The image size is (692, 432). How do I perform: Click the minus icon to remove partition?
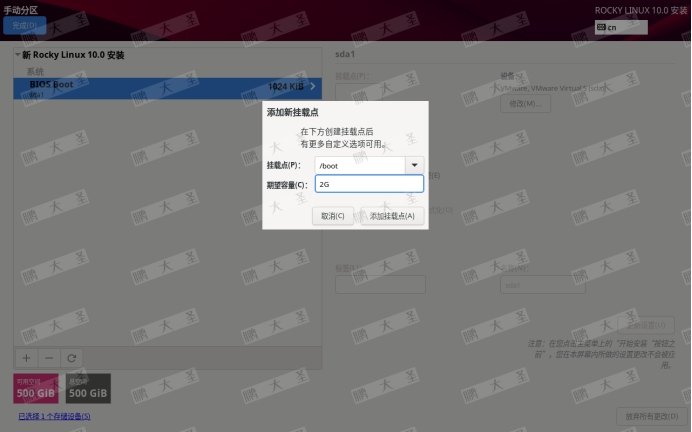49,357
